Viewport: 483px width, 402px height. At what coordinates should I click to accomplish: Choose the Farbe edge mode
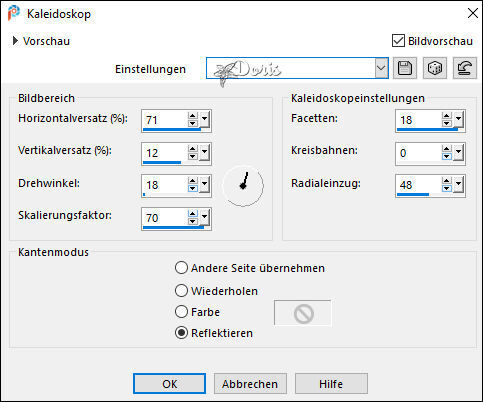click(181, 312)
